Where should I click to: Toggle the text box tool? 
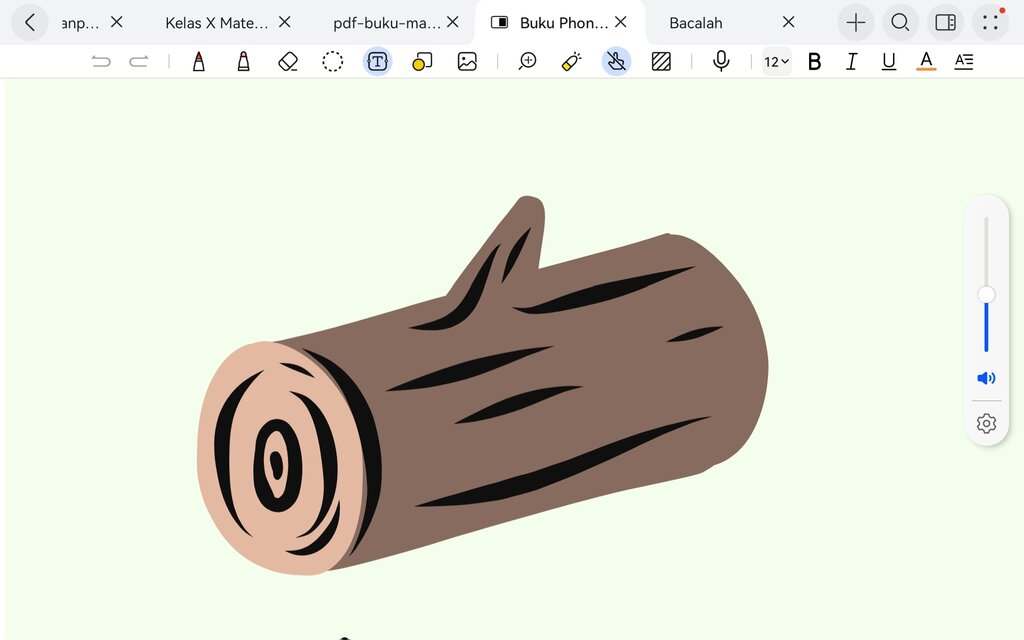click(377, 61)
